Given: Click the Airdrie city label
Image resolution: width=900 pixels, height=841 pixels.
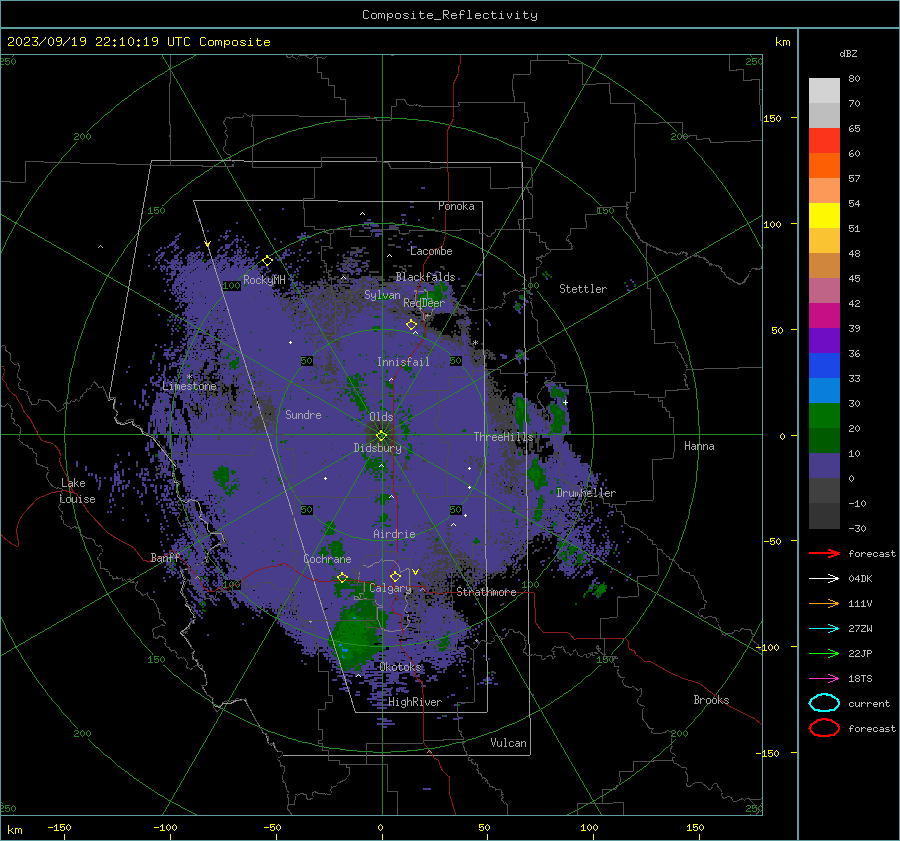Looking at the screenshot, I should coord(394,534).
